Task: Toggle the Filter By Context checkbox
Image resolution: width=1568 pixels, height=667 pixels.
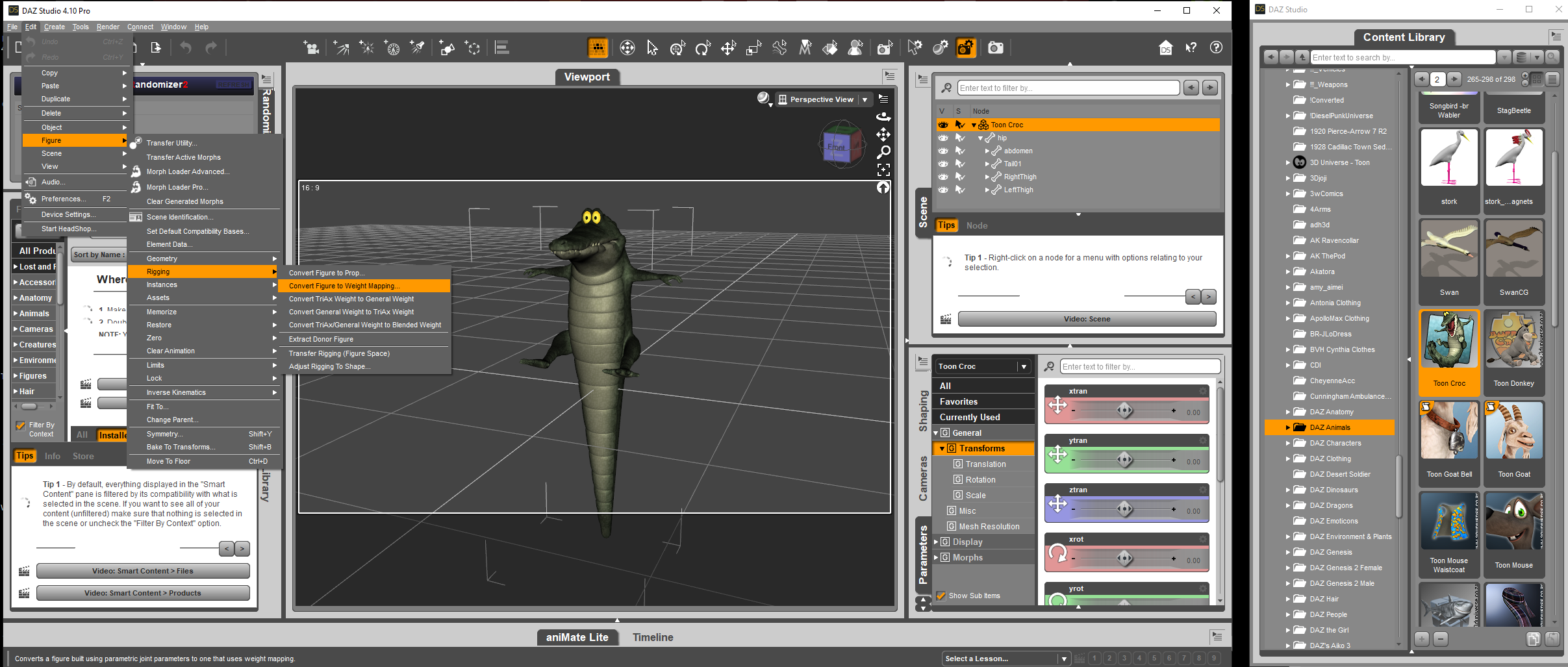Action: click(x=21, y=425)
